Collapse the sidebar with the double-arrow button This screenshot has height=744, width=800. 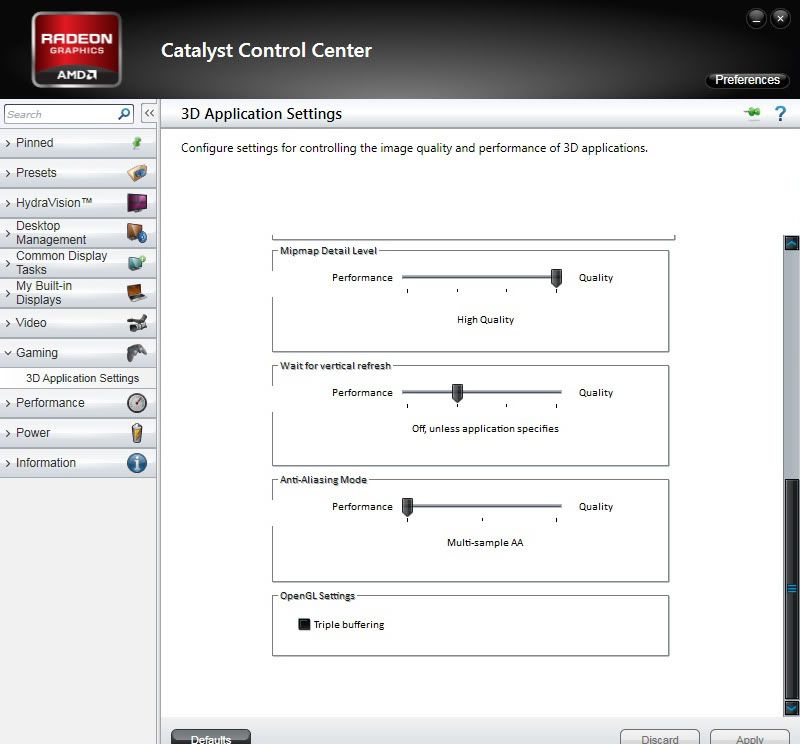click(x=149, y=113)
